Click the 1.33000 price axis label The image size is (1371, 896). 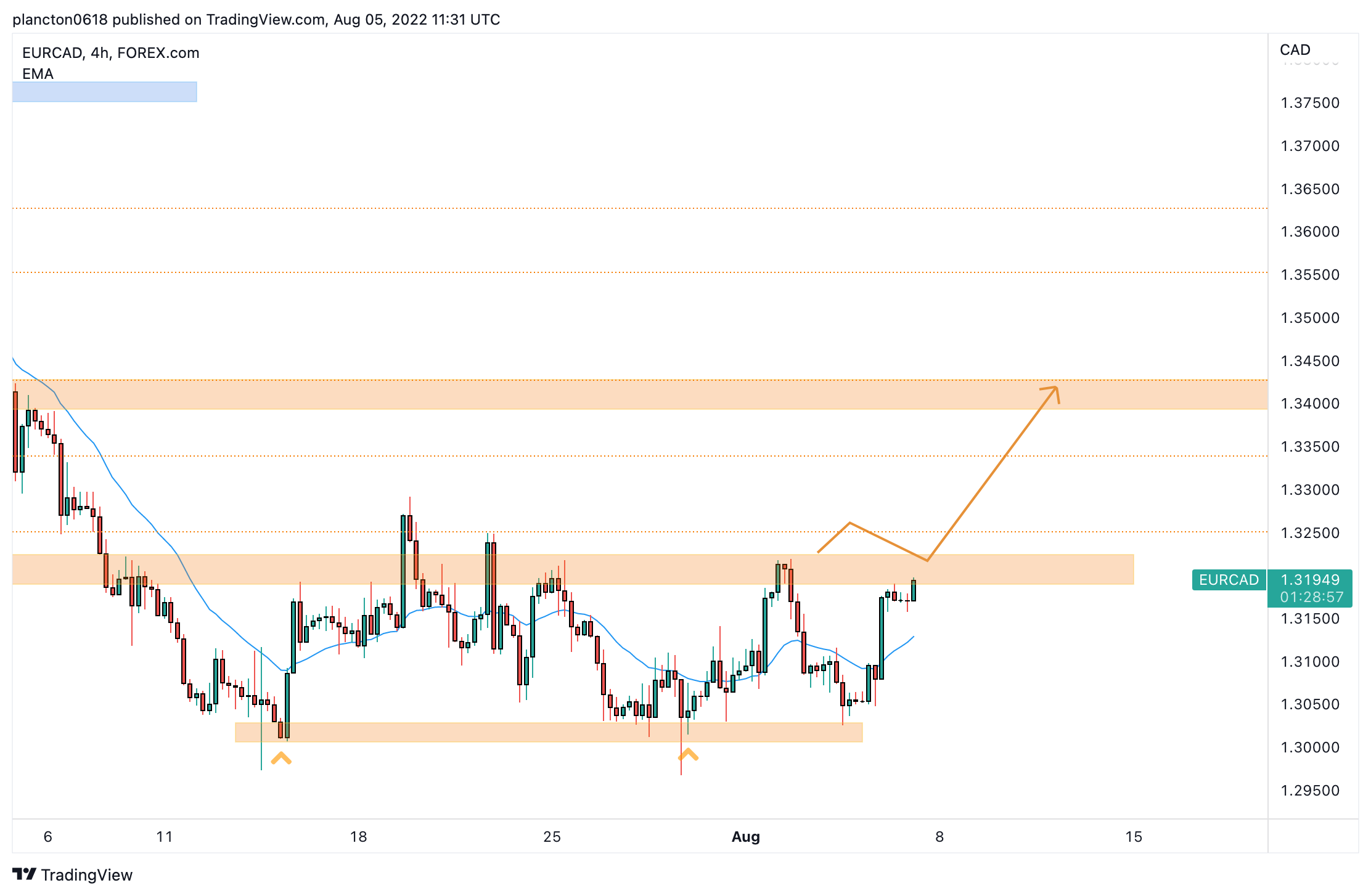(x=1310, y=490)
